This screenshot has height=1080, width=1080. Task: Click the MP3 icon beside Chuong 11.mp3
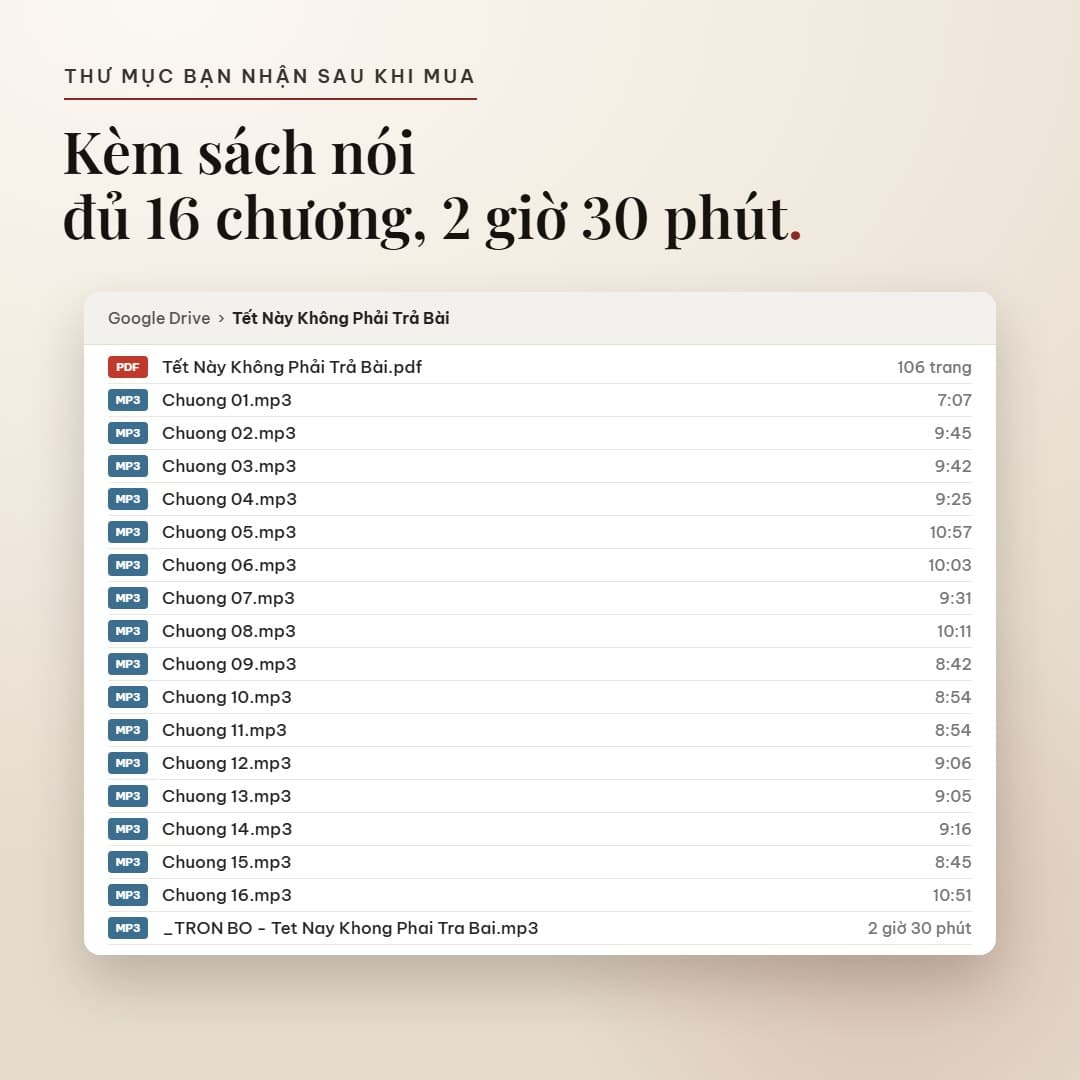tap(128, 730)
